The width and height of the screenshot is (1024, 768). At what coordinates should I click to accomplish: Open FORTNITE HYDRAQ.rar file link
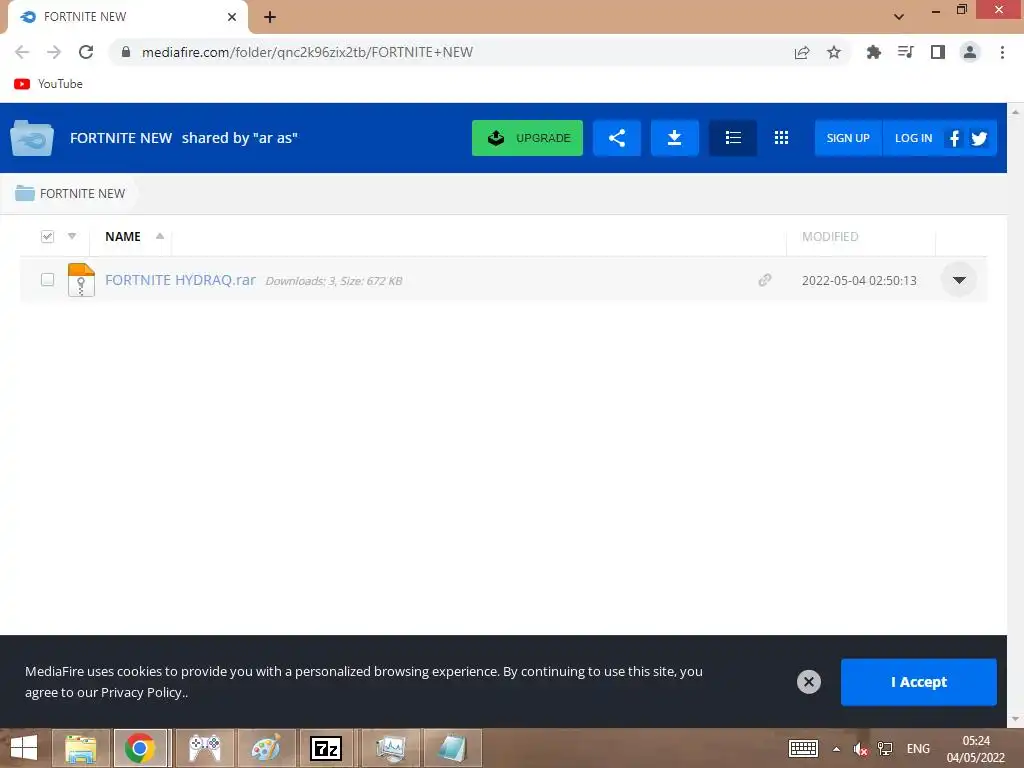[x=180, y=280]
